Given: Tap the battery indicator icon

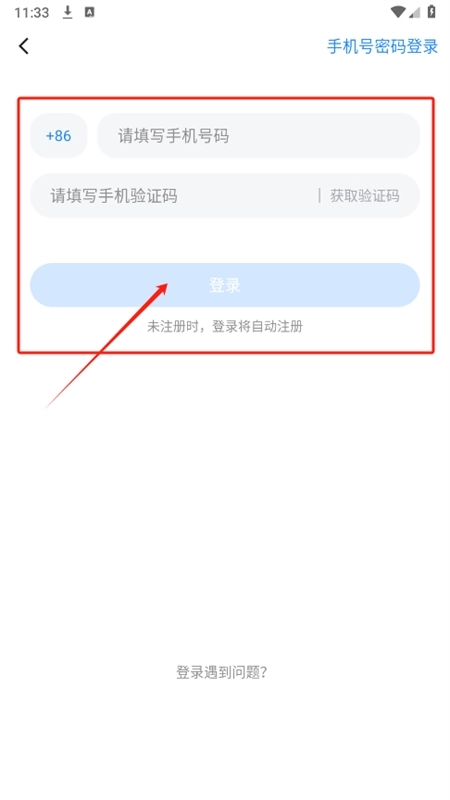Looking at the screenshot, I should 432,12.
